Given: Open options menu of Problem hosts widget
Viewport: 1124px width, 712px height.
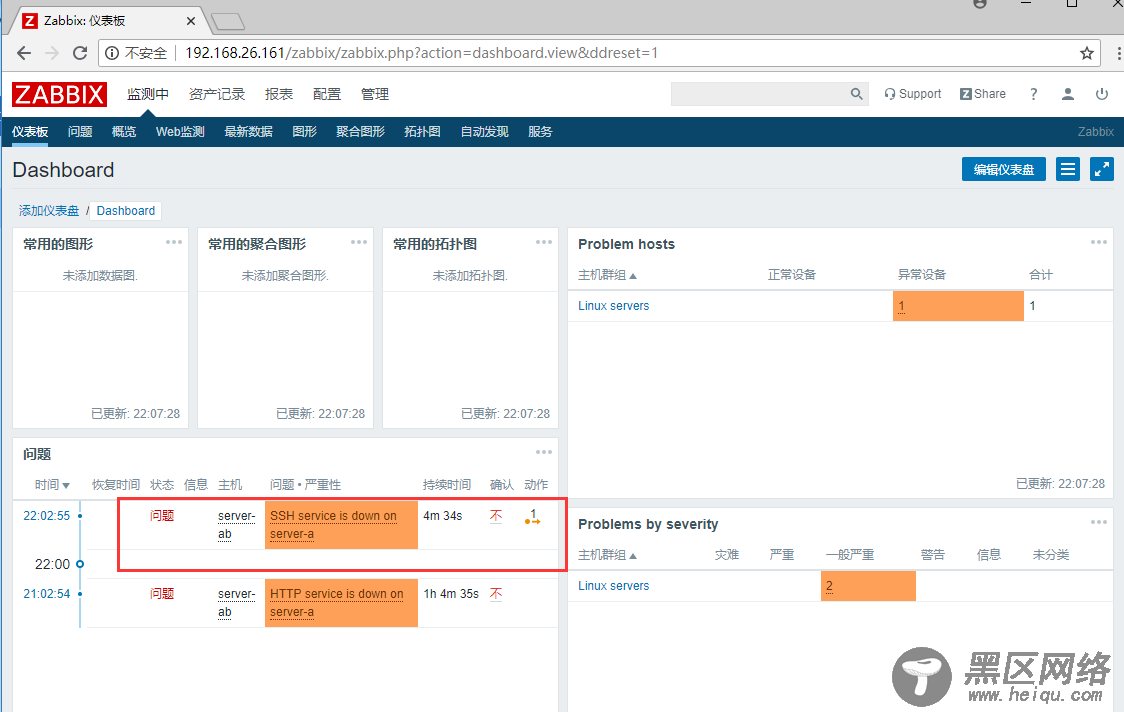Looking at the screenshot, I should point(1098,242).
